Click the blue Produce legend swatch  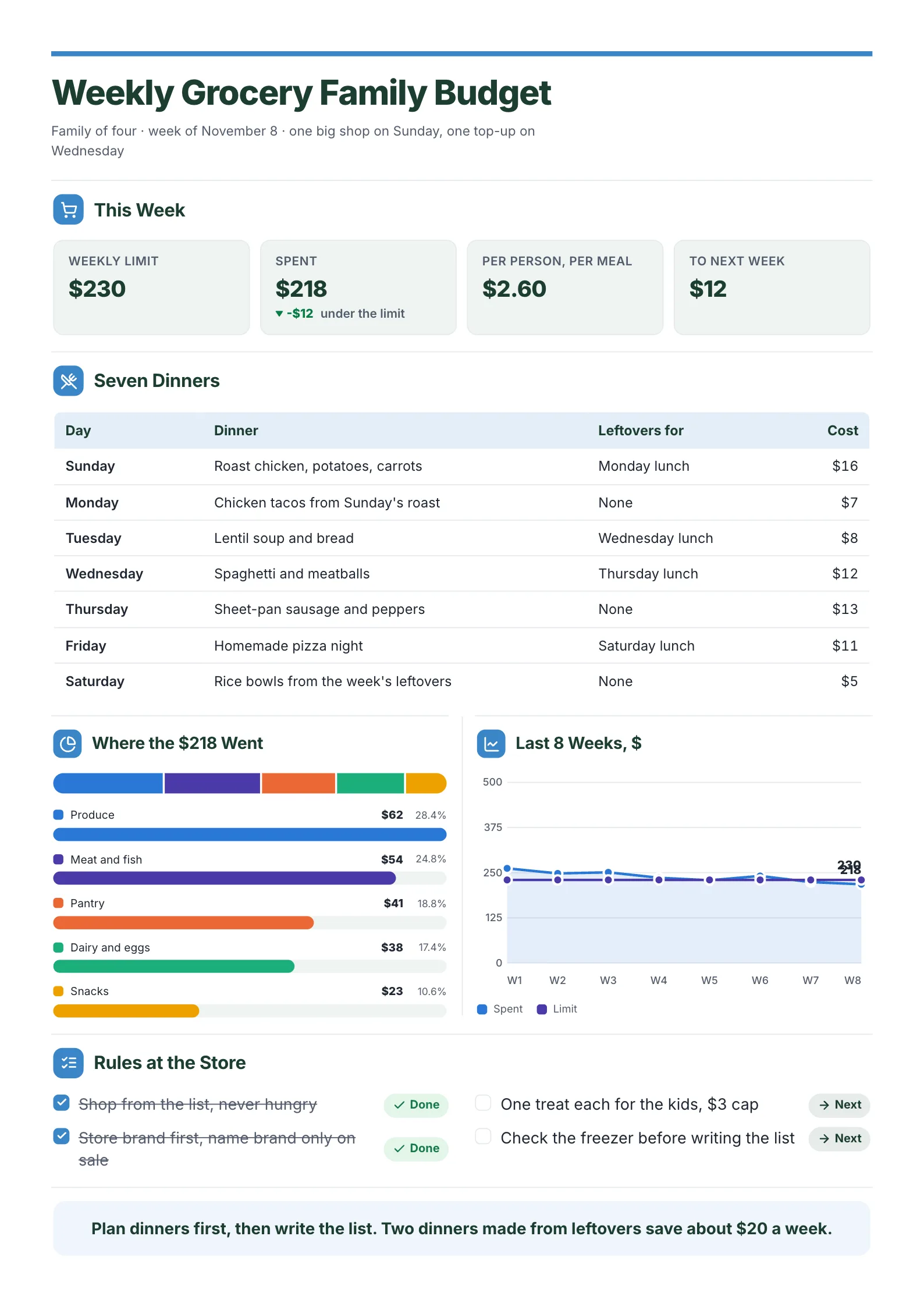[x=58, y=815]
